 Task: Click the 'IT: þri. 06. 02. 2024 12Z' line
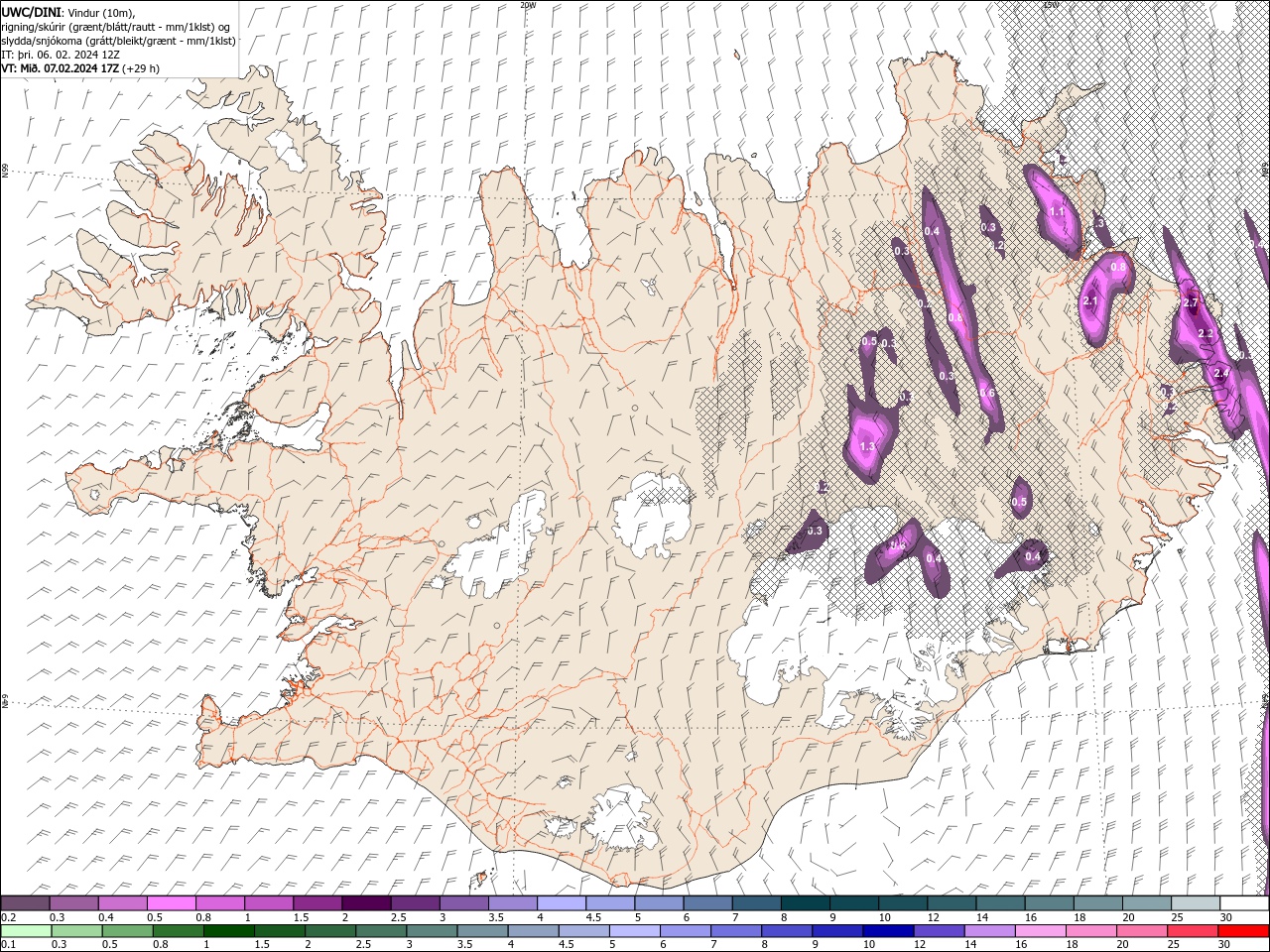[x=61, y=55]
